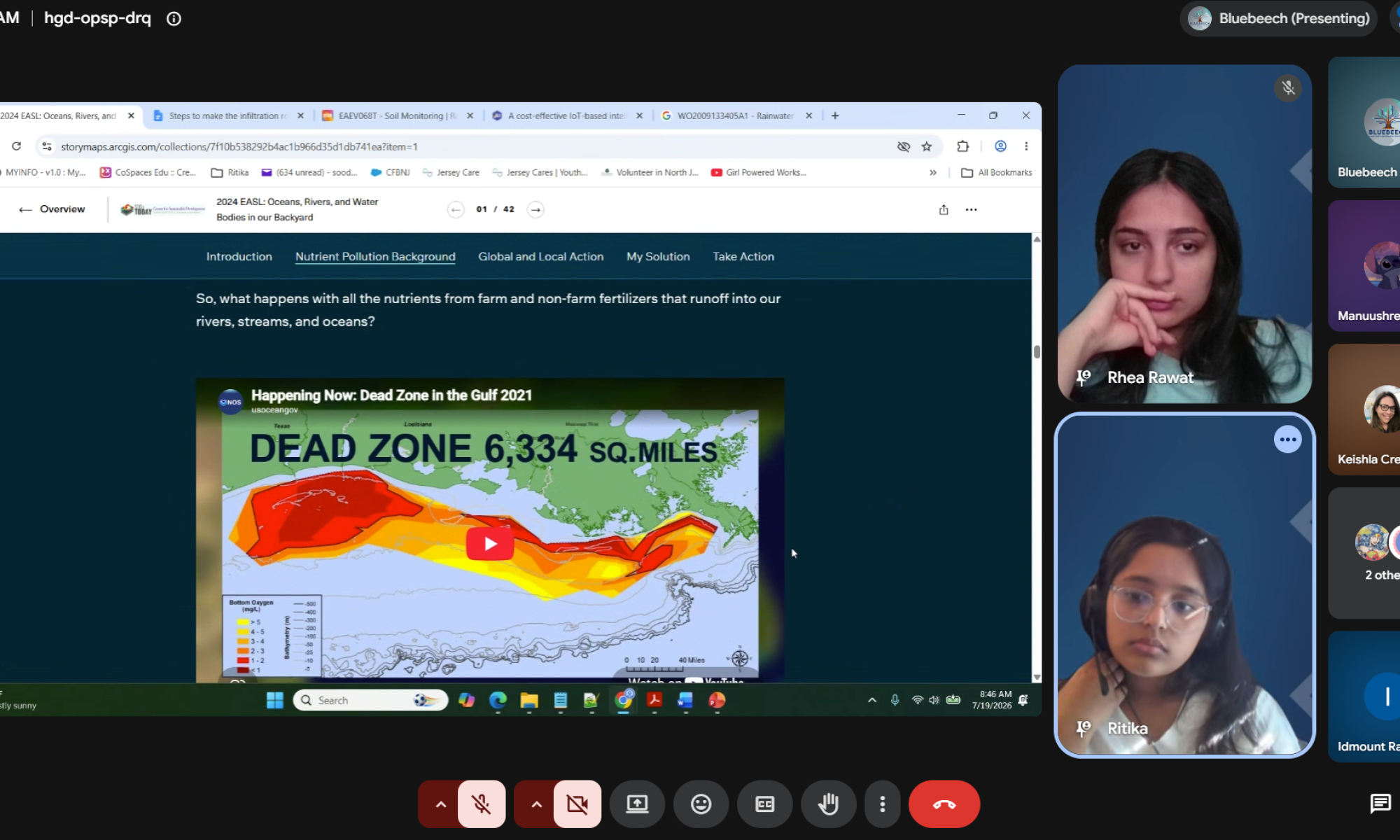Switch to the My Solution section tab

(x=658, y=257)
